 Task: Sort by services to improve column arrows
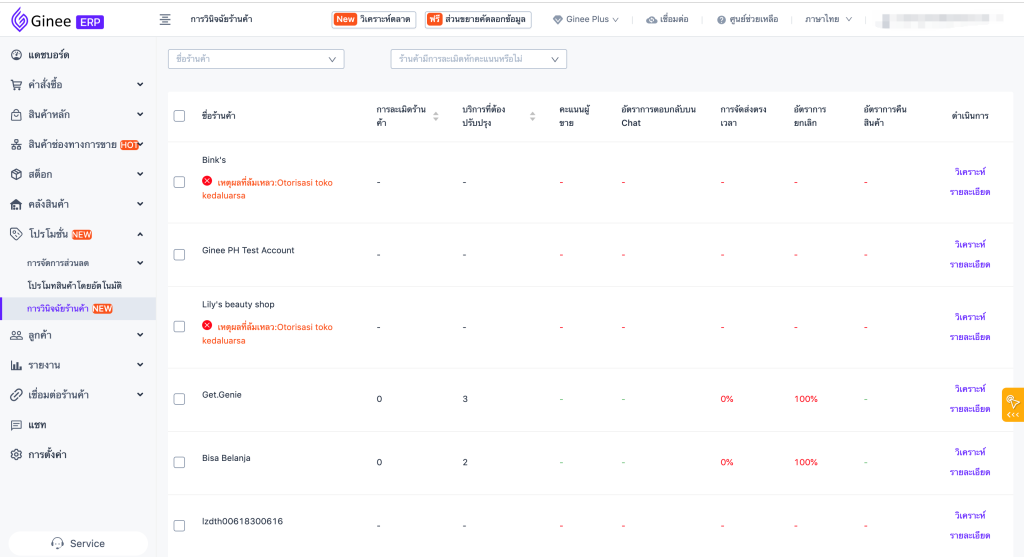(532, 116)
